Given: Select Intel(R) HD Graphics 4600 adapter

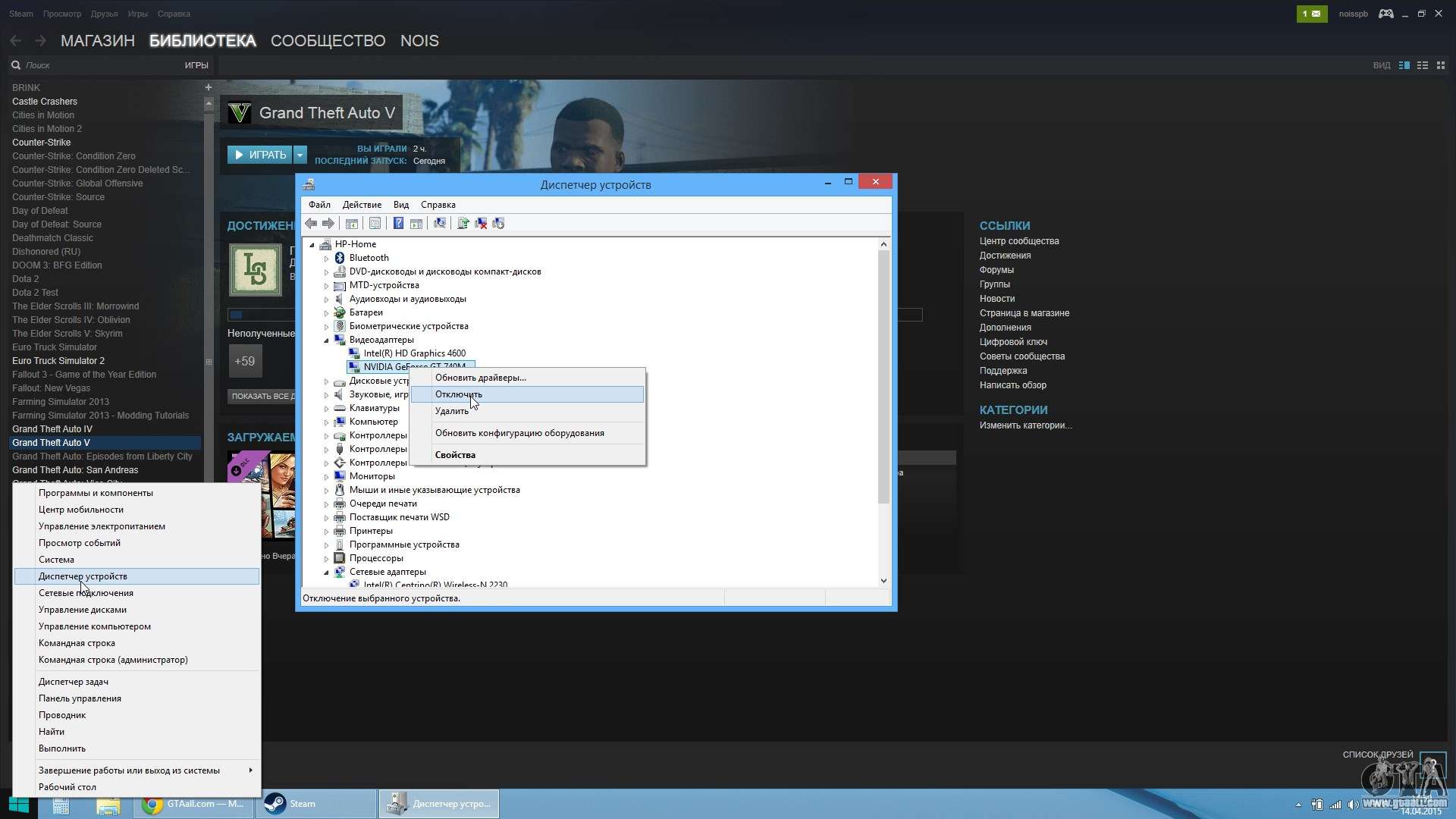Looking at the screenshot, I should click(415, 353).
